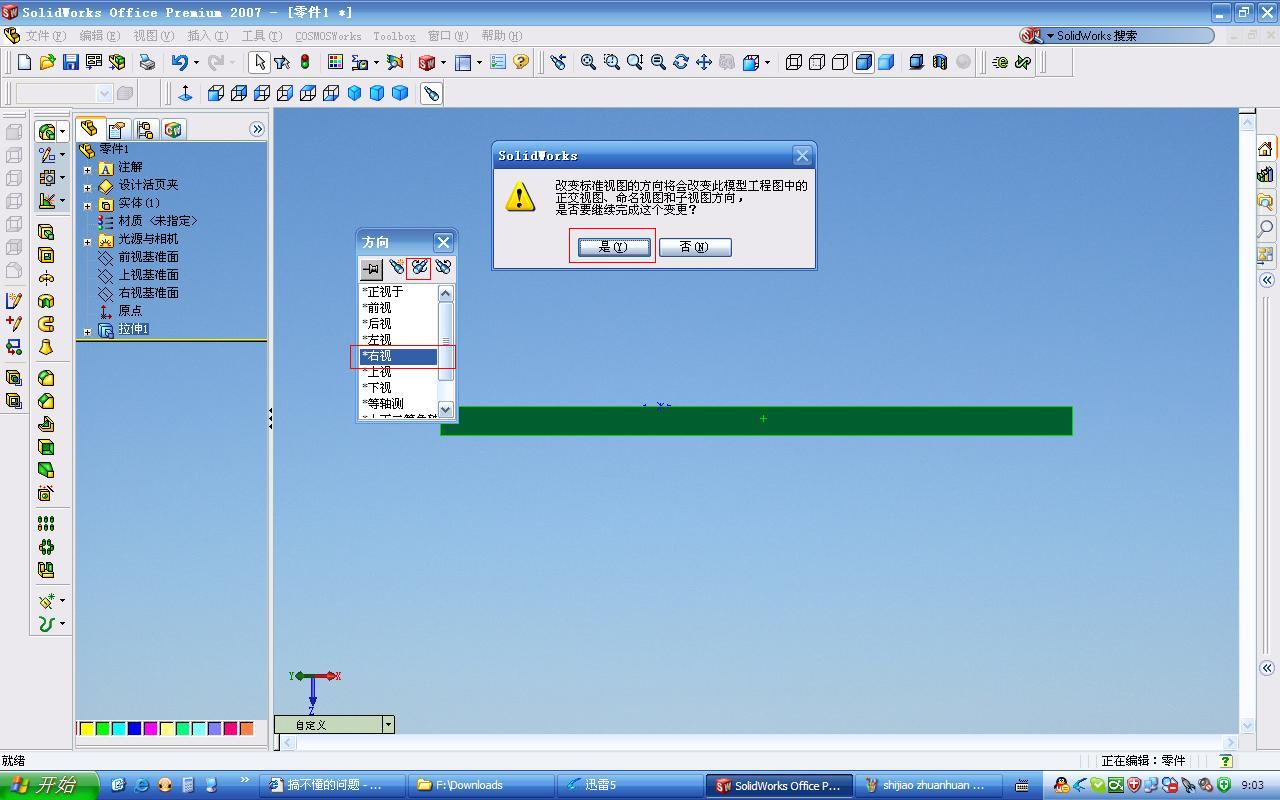
Task: Toggle the Section View icon
Action: click(x=939, y=62)
